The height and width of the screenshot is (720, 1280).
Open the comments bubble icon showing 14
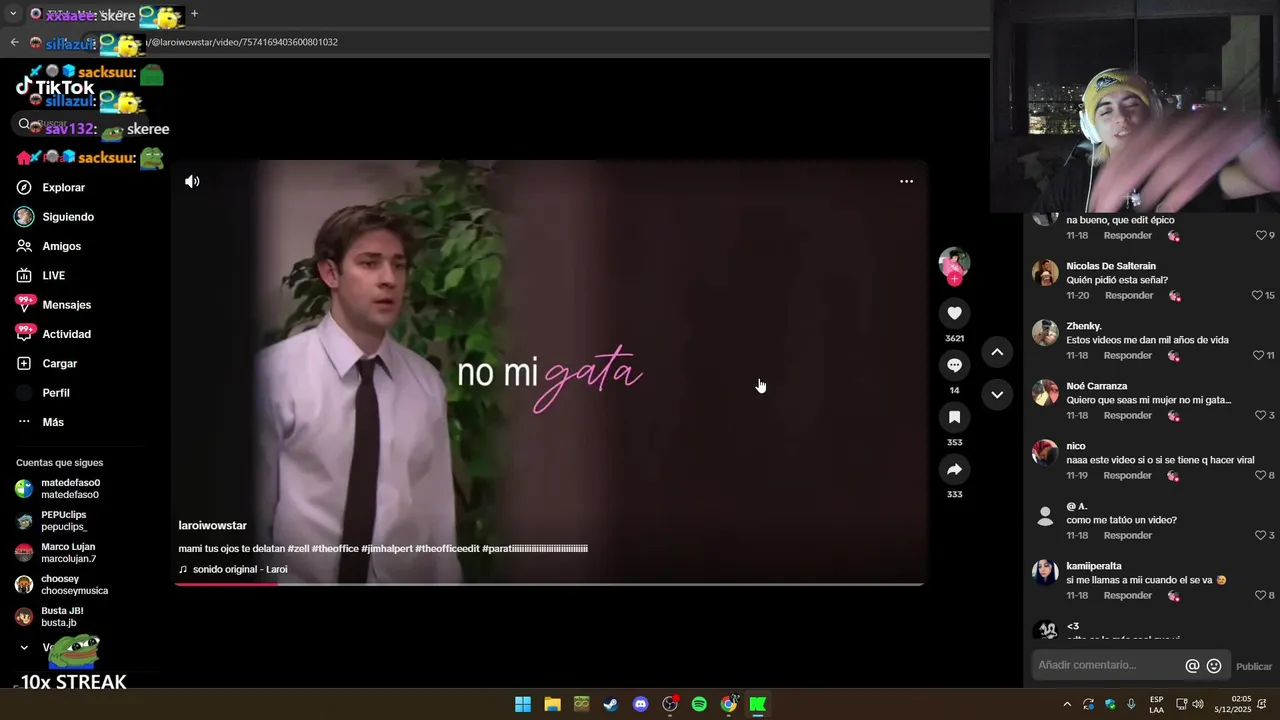click(x=954, y=365)
